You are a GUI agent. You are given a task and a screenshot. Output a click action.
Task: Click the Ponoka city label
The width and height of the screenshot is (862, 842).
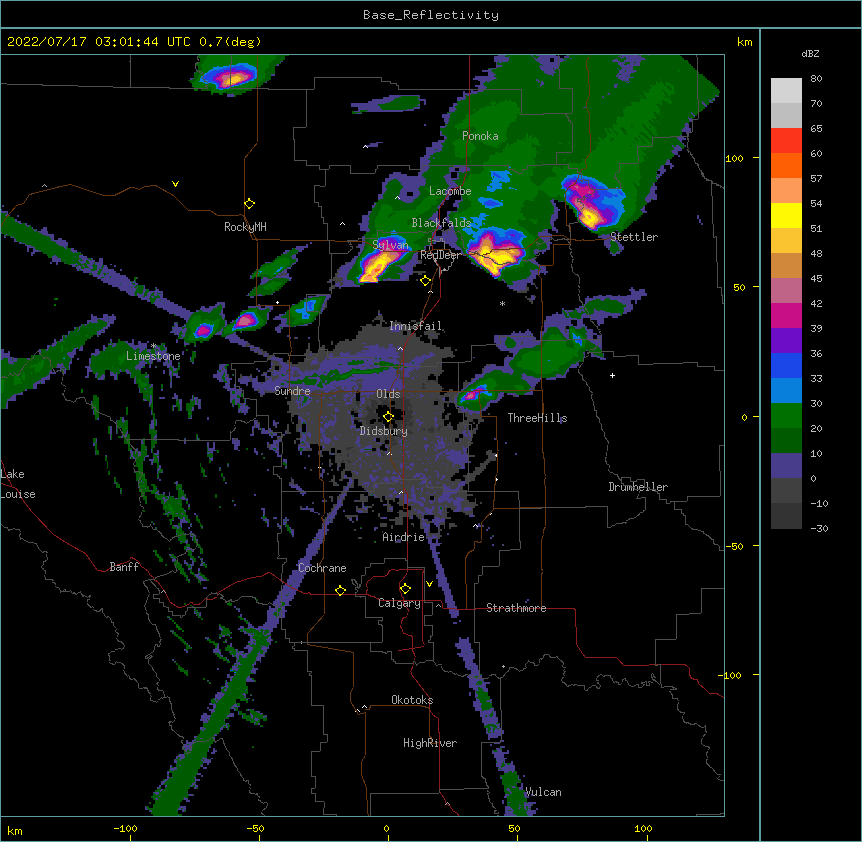coord(480,136)
